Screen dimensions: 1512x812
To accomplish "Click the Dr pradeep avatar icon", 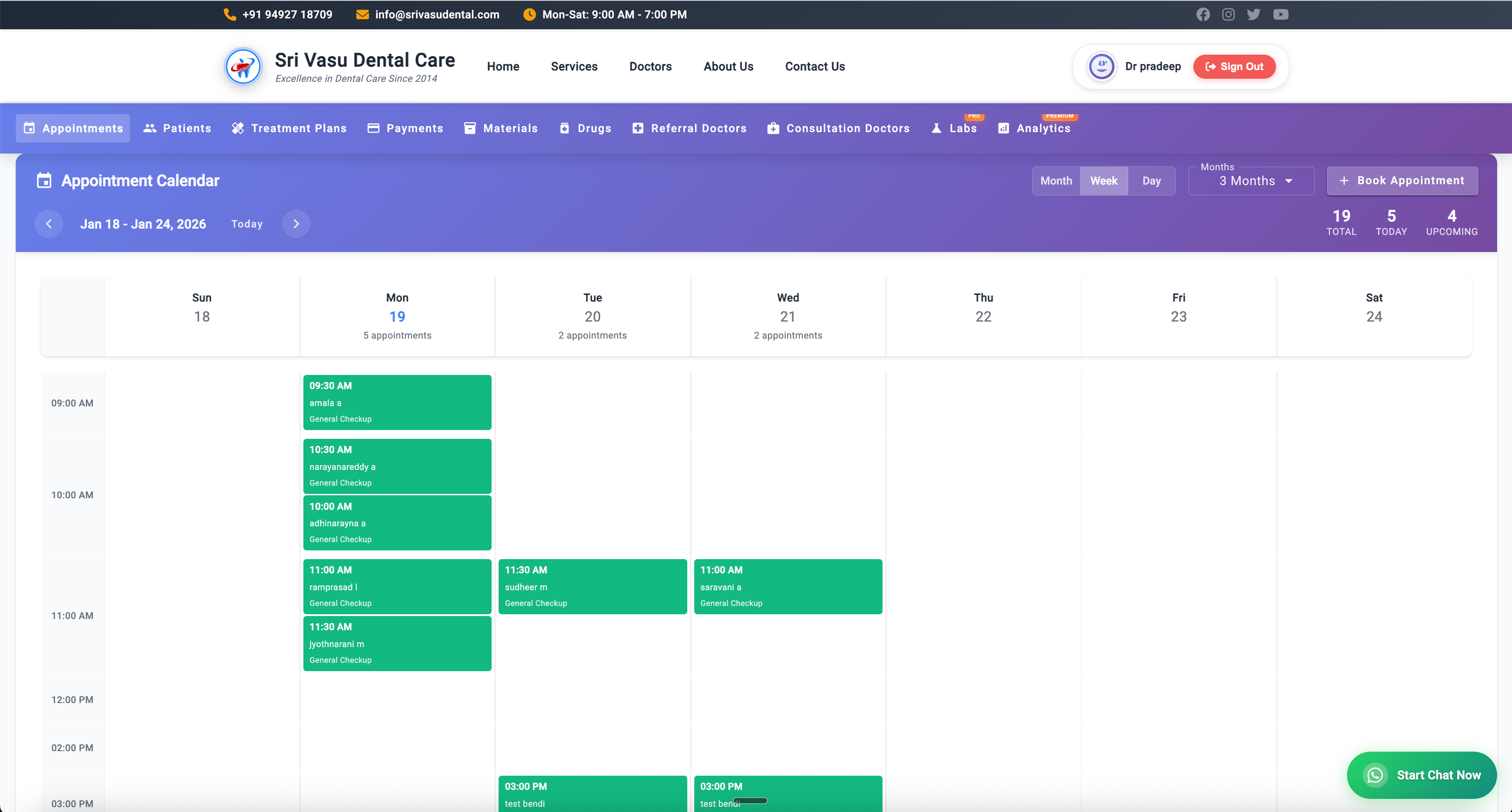I will tap(1101, 66).
